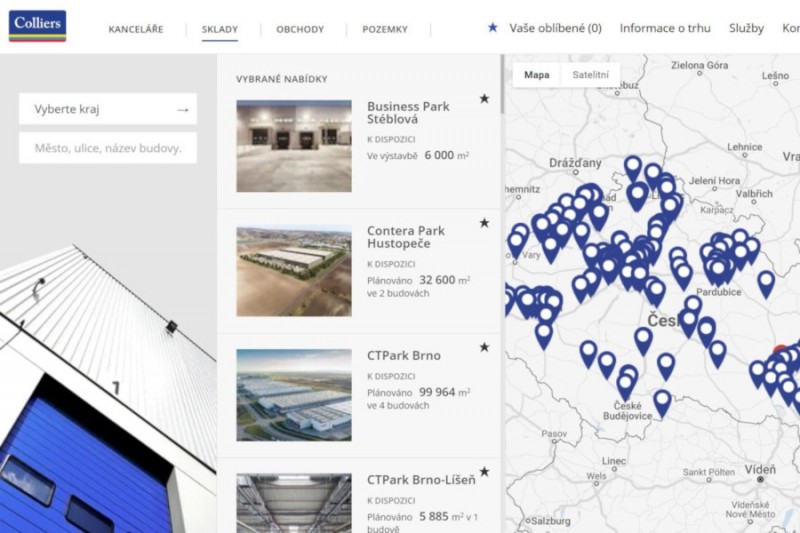Open CTPark Brno-Líšeň interior thumbnail
The width and height of the screenshot is (800, 533).
[294, 503]
